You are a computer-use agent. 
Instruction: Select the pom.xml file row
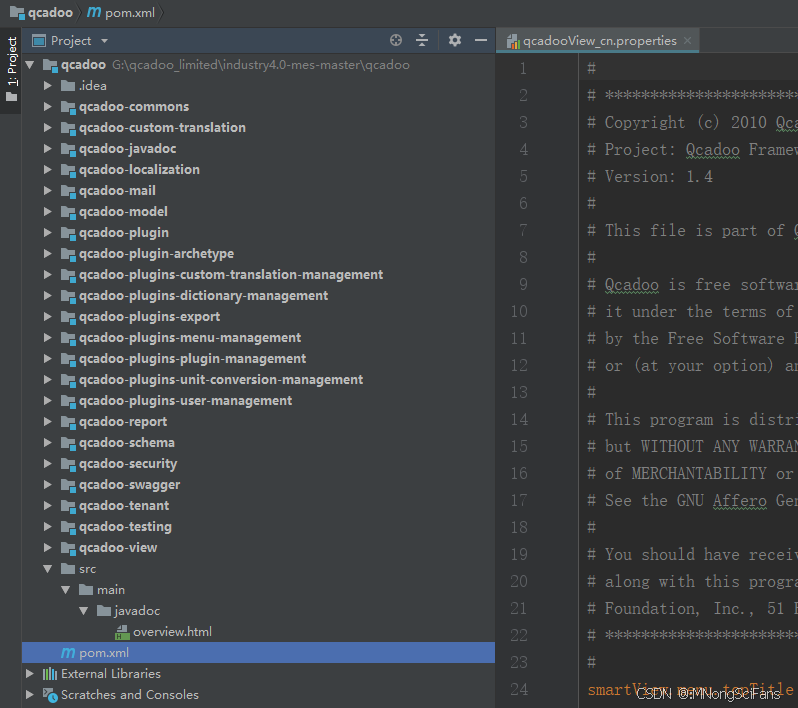259,653
